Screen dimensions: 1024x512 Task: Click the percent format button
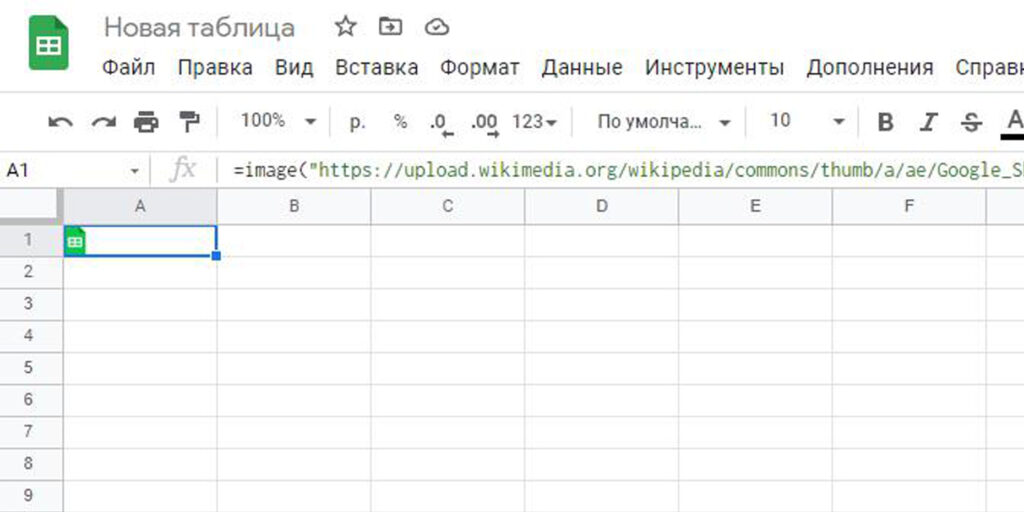(400, 122)
